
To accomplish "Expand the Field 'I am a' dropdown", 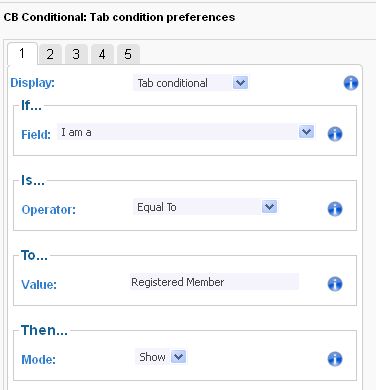I will click(185, 132).
